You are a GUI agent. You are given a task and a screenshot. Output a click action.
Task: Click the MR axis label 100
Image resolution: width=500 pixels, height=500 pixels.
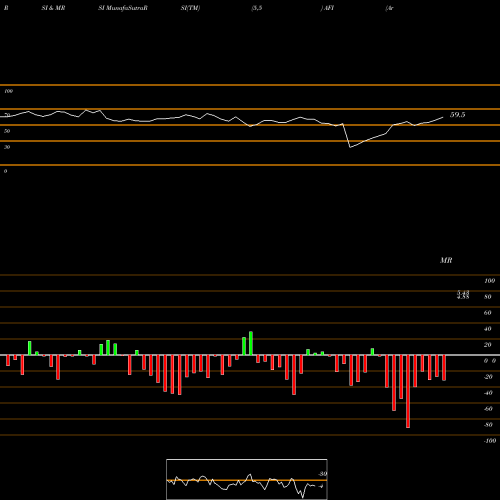tap(489, 281)
